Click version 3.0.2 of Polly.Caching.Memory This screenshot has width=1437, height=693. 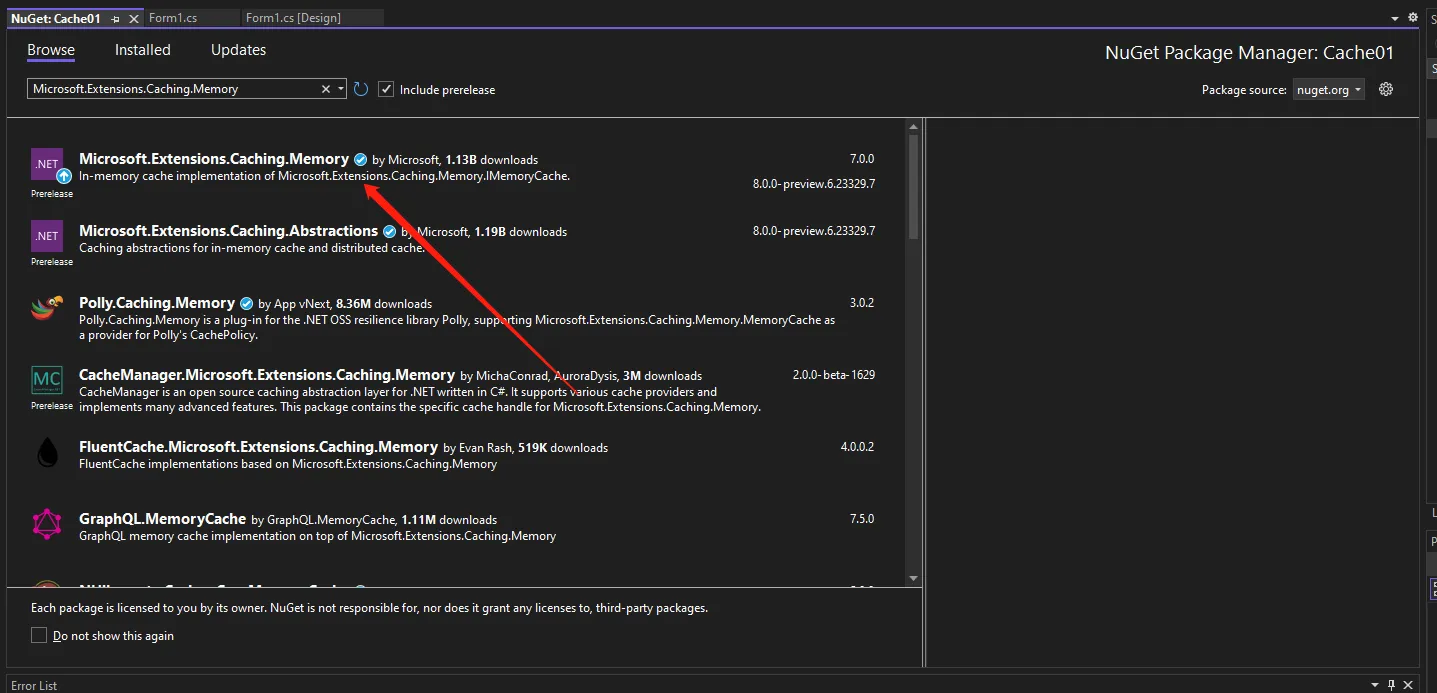point(862,303)
